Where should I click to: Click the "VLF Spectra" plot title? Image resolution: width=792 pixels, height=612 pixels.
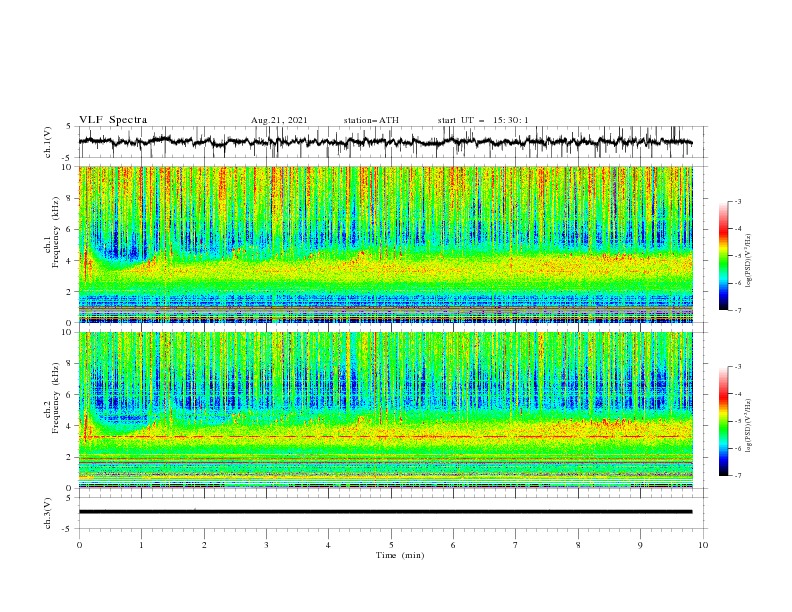point(113,120)
